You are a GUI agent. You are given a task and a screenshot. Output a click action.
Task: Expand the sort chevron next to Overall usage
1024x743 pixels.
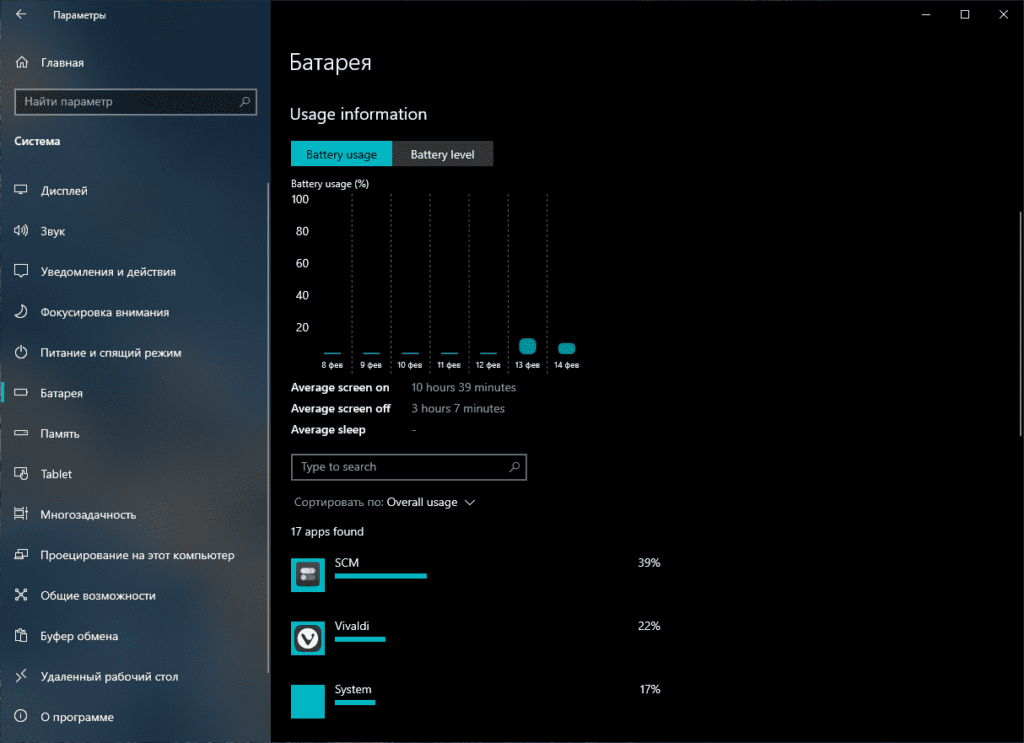470,502
